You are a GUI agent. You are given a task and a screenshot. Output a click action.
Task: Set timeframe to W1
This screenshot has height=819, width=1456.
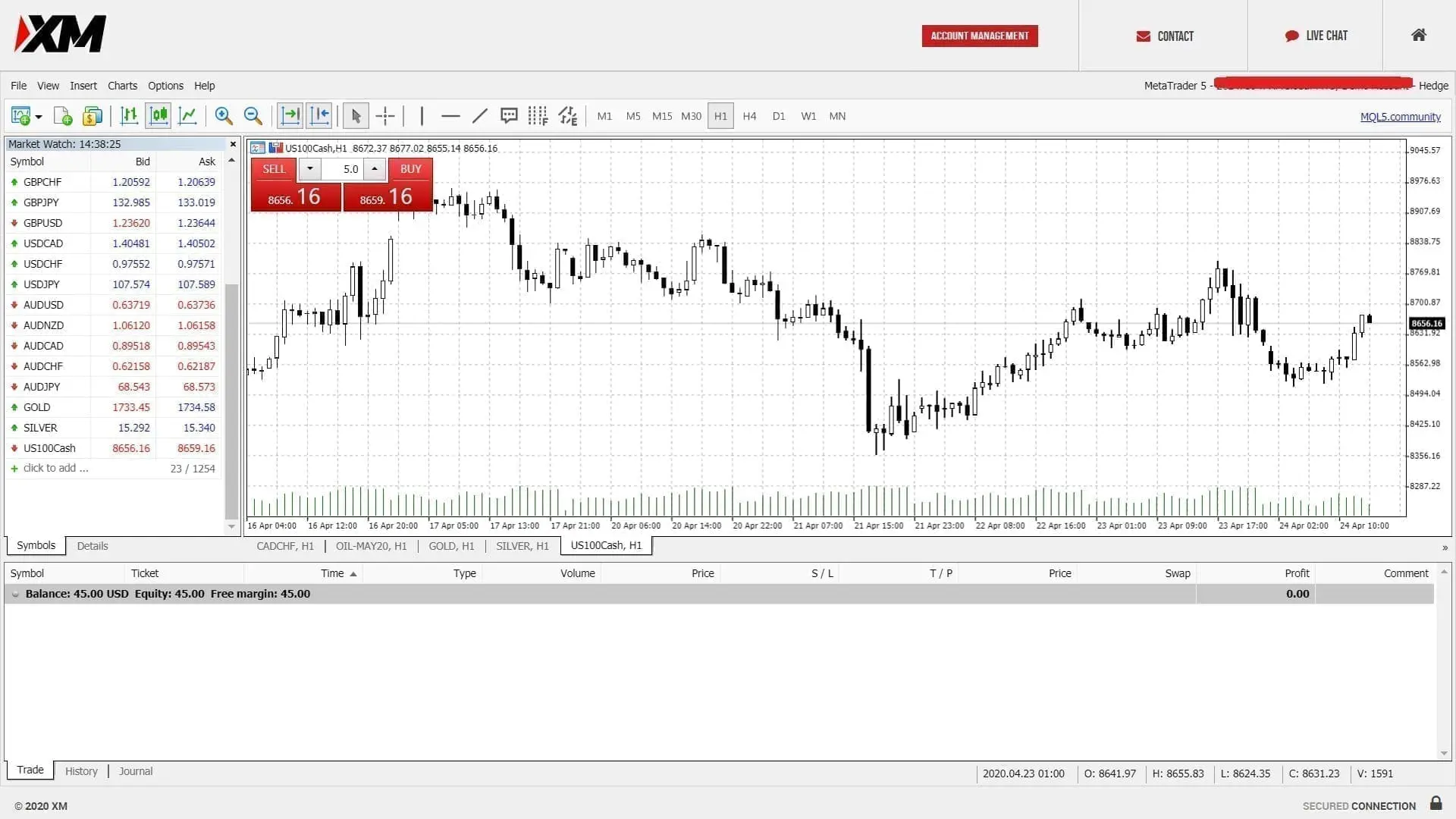(x=808, y=116)
